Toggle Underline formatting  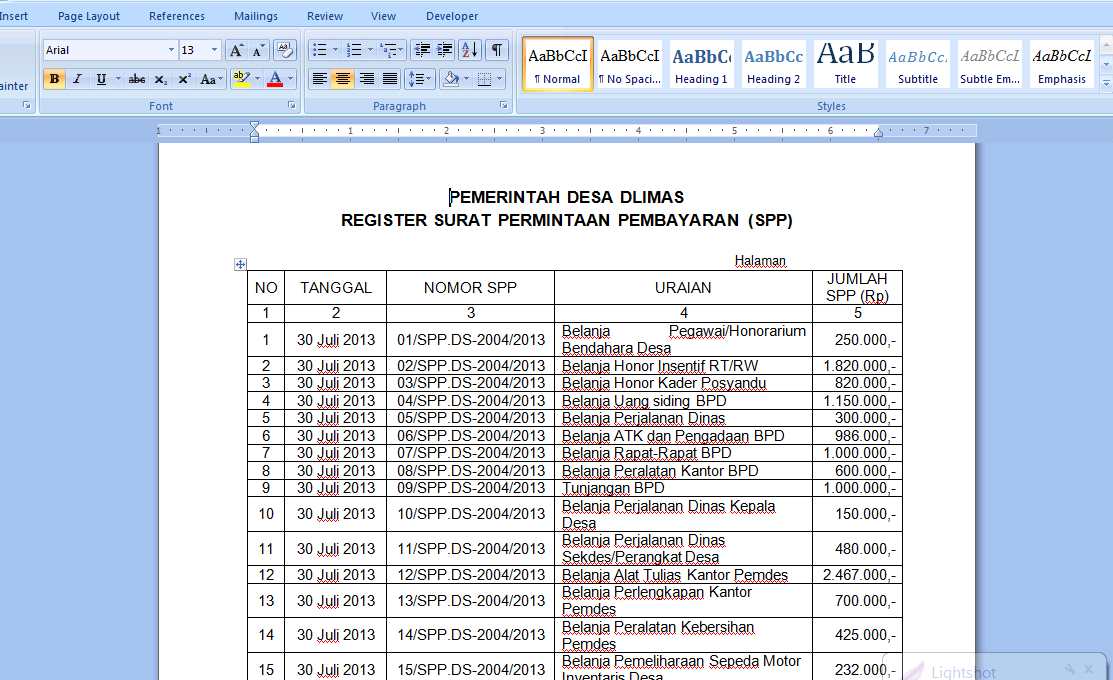pyautogui.click(x=101, y=79)
